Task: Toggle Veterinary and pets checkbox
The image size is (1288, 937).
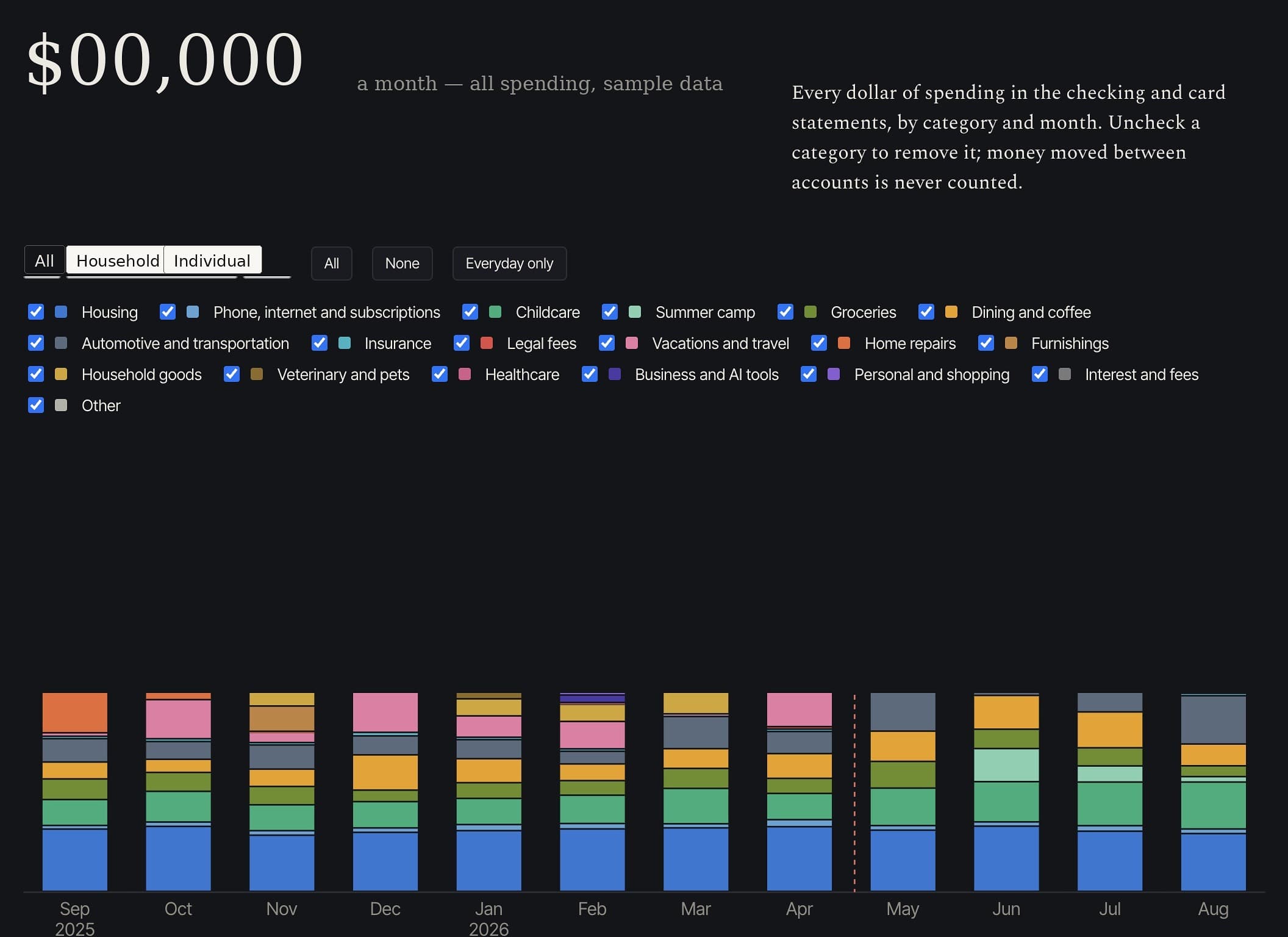Action: click(x=232, y=374)
